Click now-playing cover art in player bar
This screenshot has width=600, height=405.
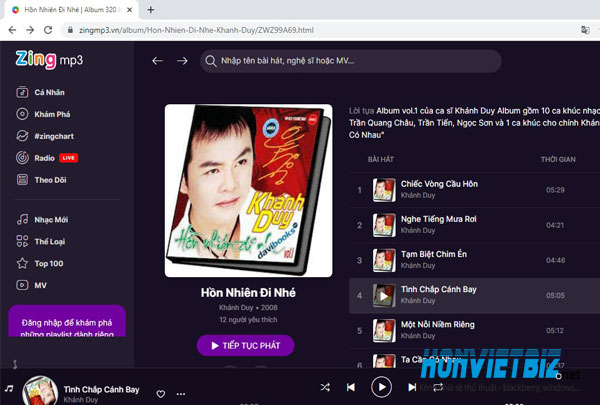click(40, 391)
